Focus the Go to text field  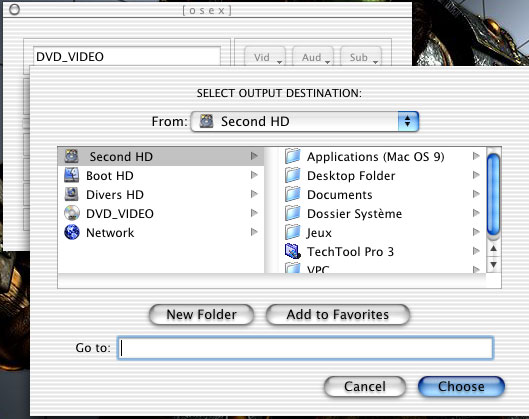pos(305,348)
